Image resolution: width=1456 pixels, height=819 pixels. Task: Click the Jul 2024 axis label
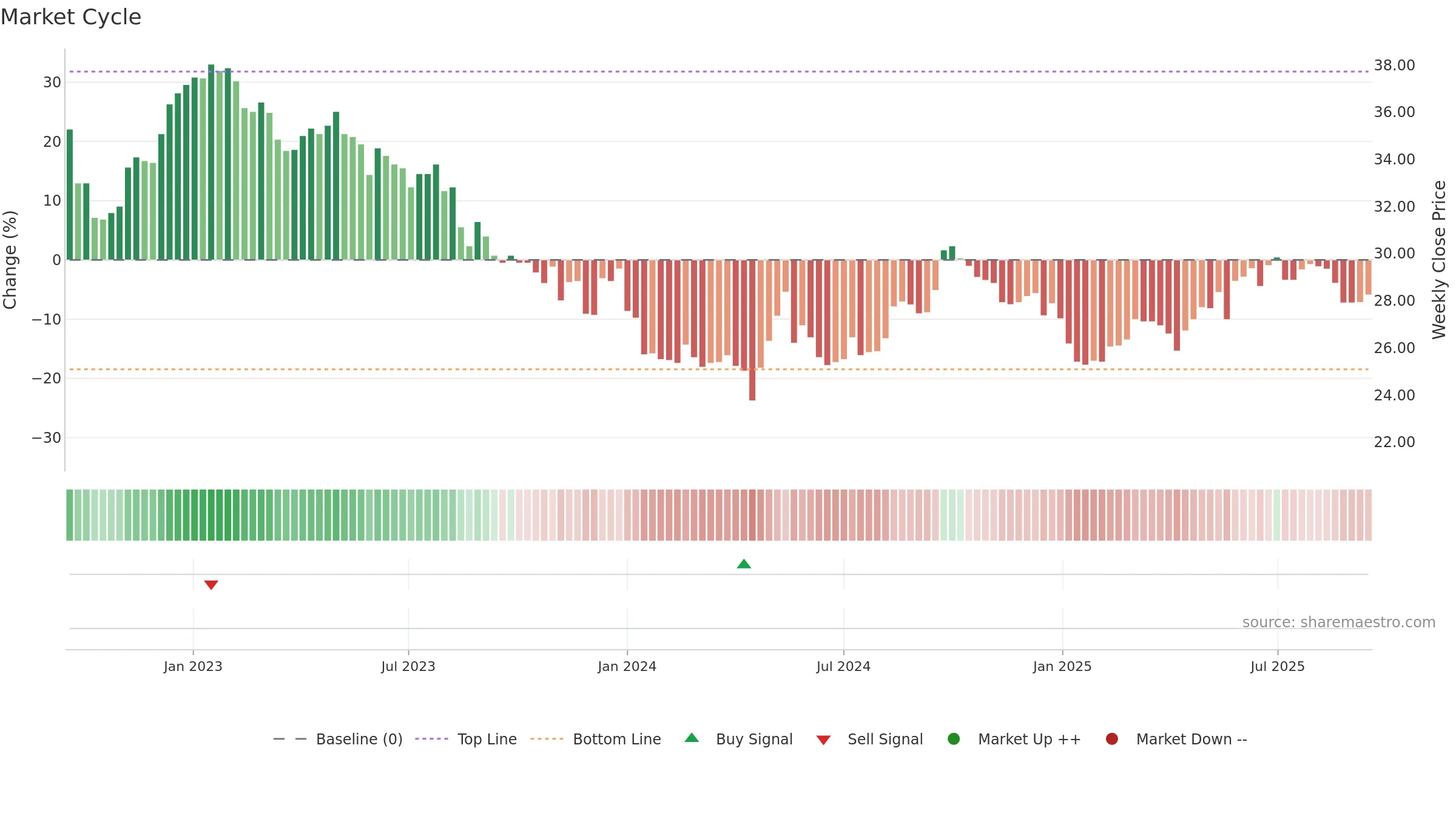pyautogui.click(x=843, y=667)
